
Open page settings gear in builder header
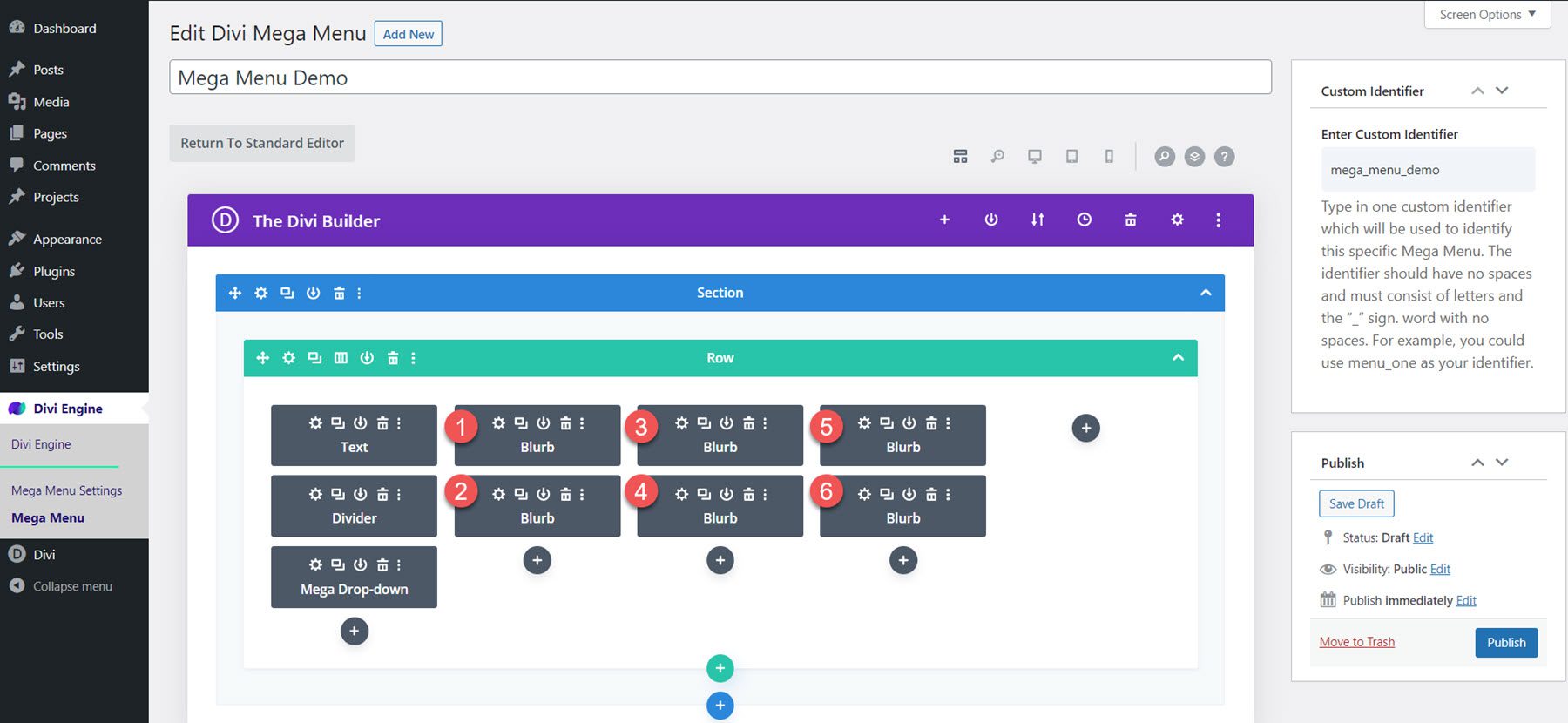point(1177,220)
